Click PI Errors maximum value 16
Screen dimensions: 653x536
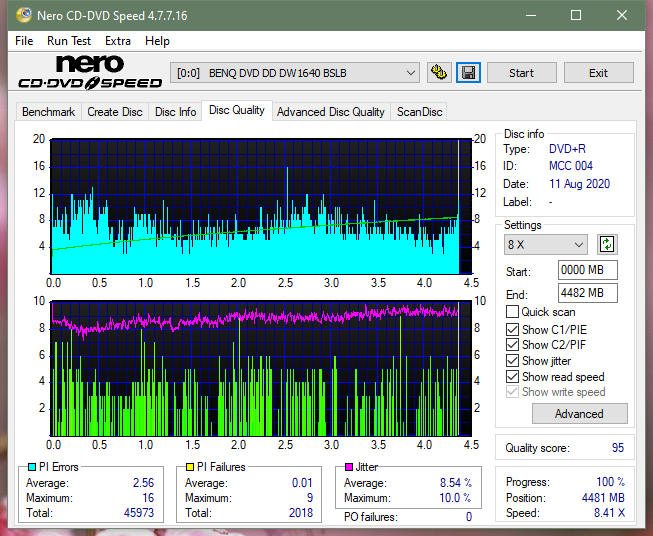click(148, 498)
